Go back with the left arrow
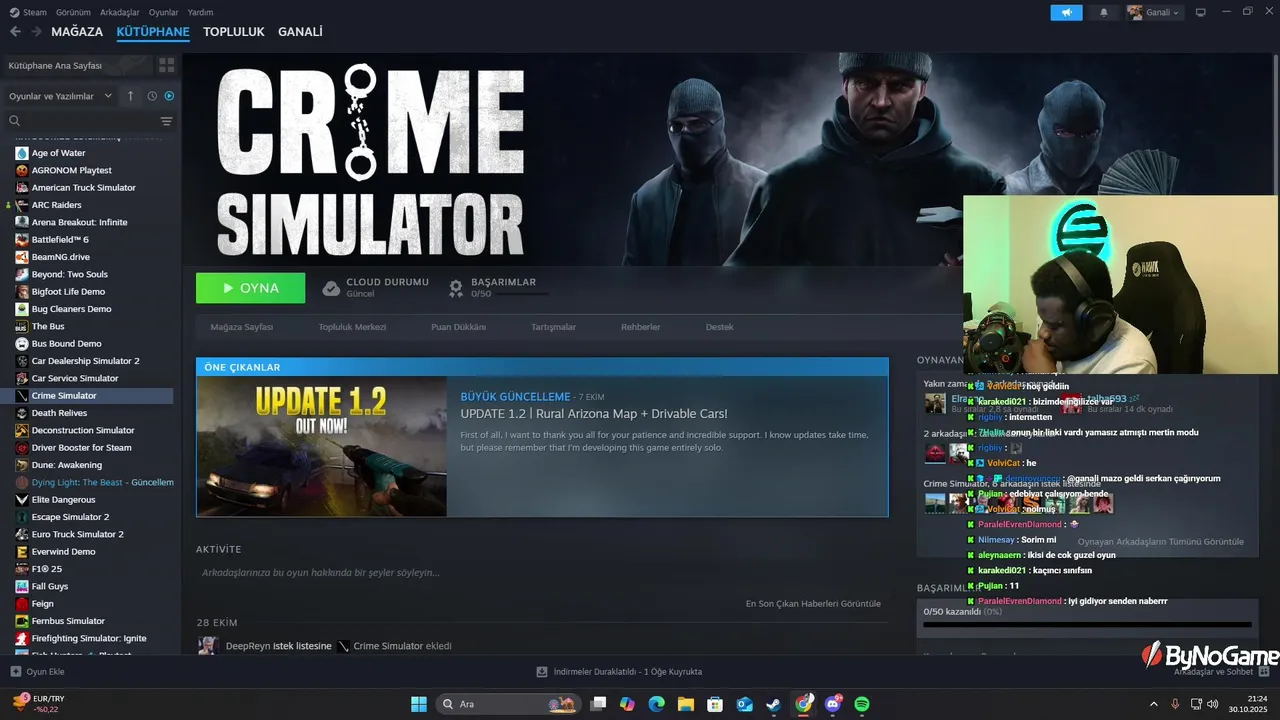This screenshot has height=720, width=1280. click(x=15, y=32)
